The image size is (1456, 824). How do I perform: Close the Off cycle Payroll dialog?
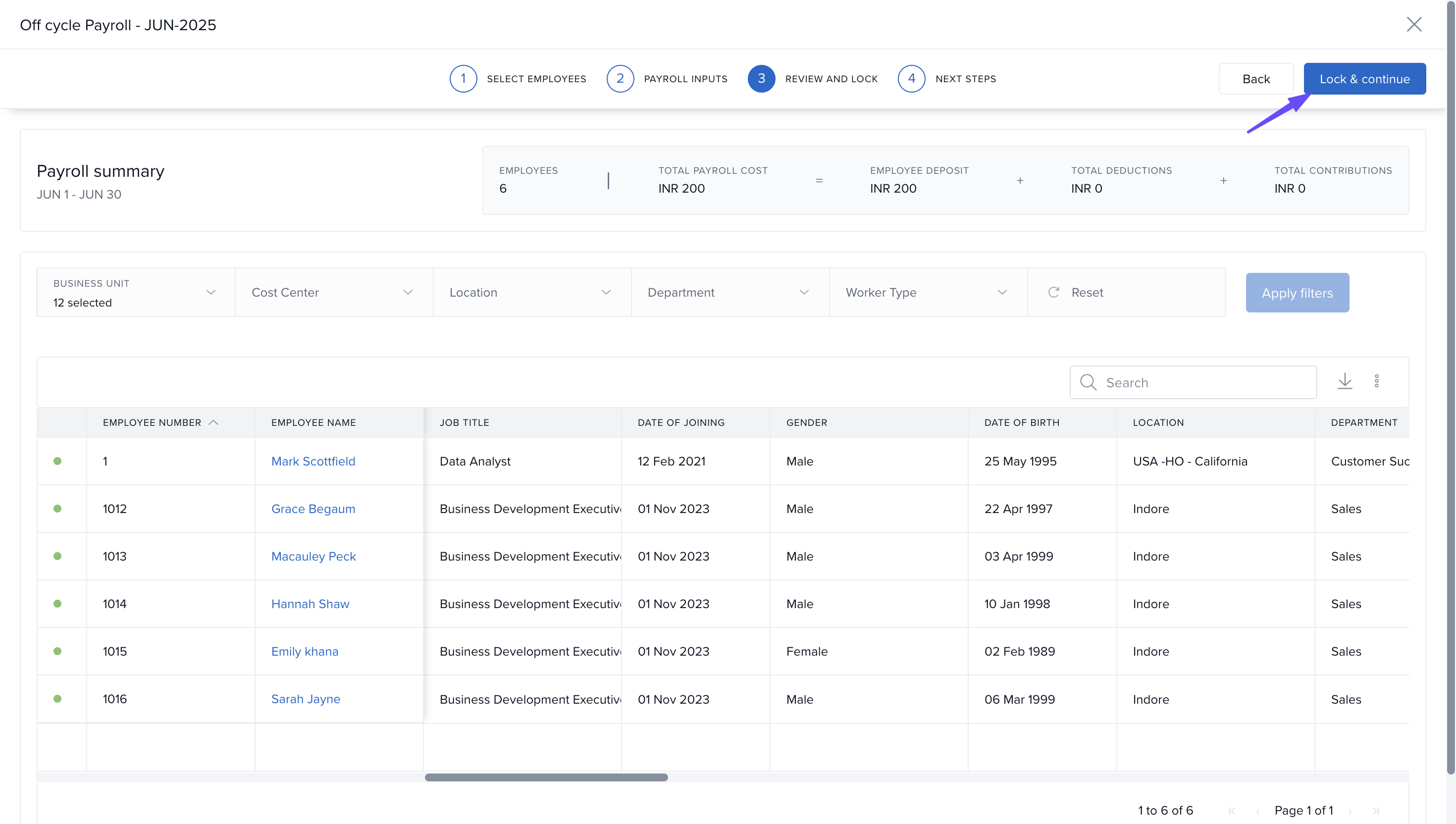click(x=1413, y=24)
